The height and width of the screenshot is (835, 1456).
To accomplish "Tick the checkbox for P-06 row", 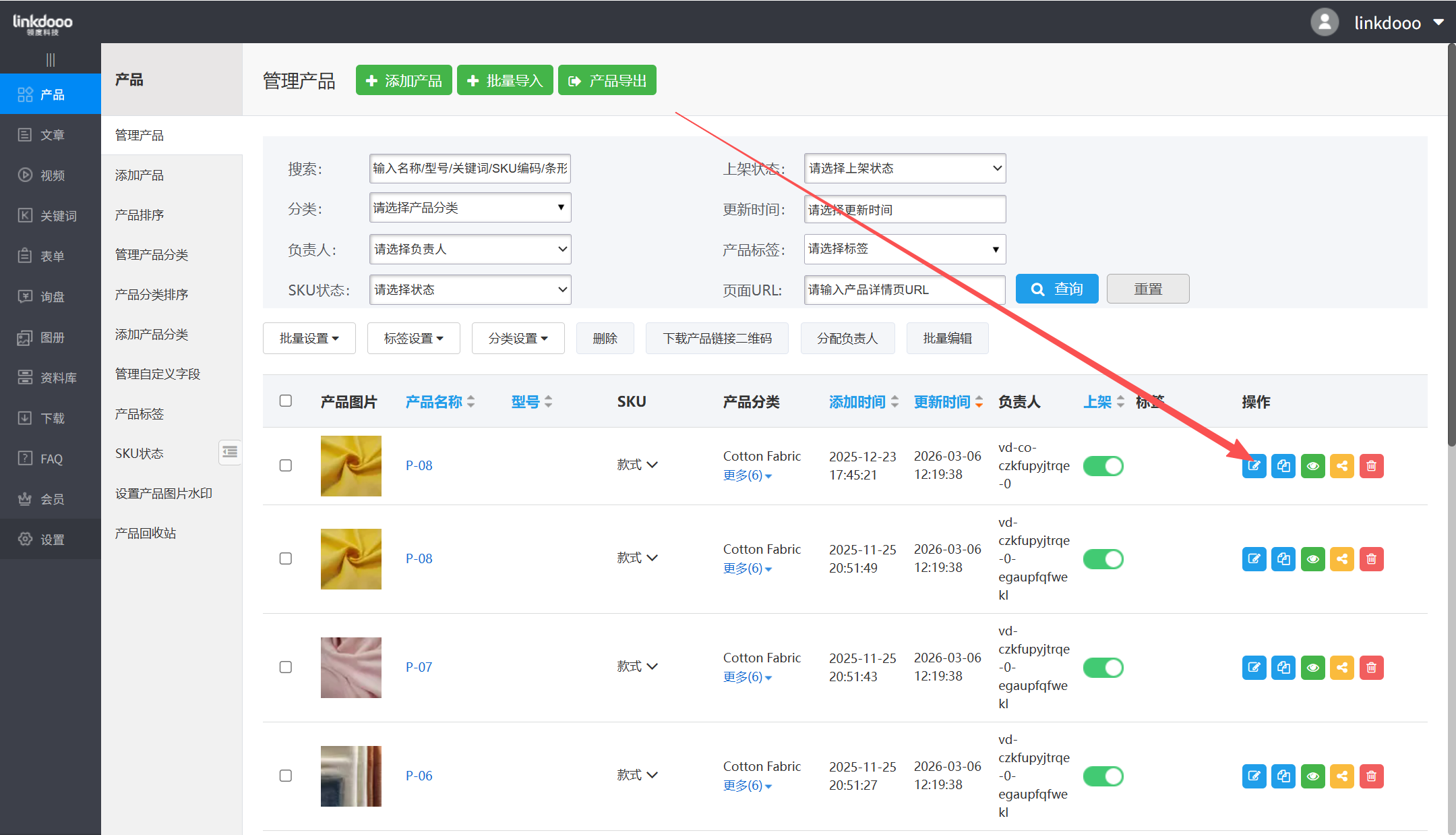I will coord(286,776).
